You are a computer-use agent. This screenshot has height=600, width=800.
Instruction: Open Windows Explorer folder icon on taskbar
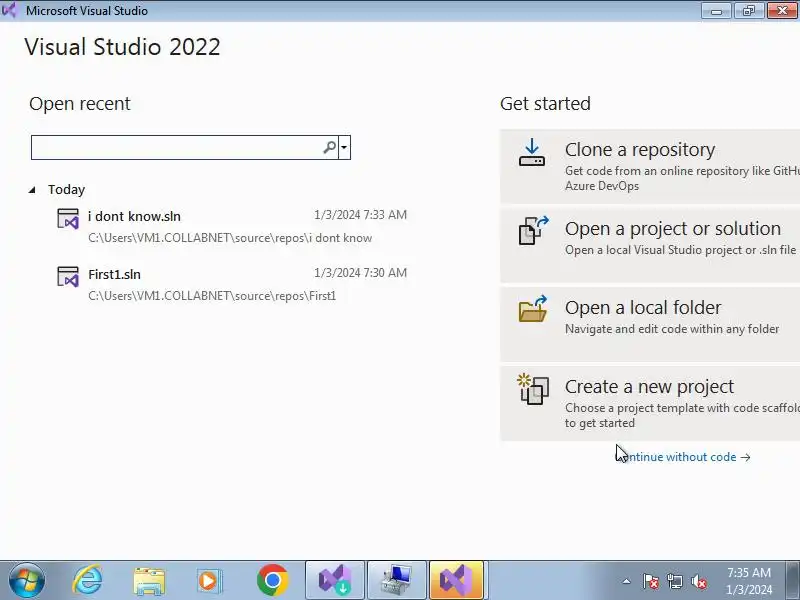[149, 581]
